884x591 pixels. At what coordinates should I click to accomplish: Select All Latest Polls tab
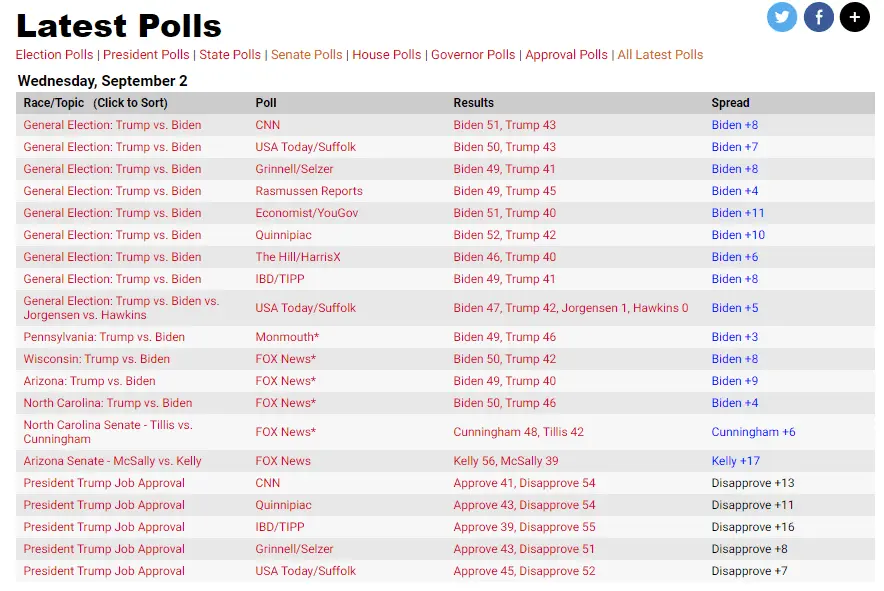coord(660,55)
